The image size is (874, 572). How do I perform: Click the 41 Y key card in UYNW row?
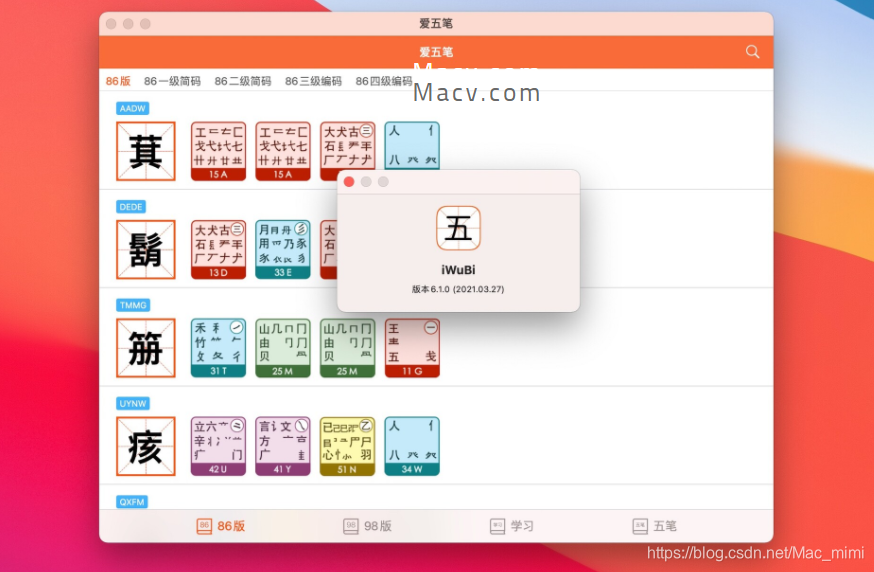(283, 446)
